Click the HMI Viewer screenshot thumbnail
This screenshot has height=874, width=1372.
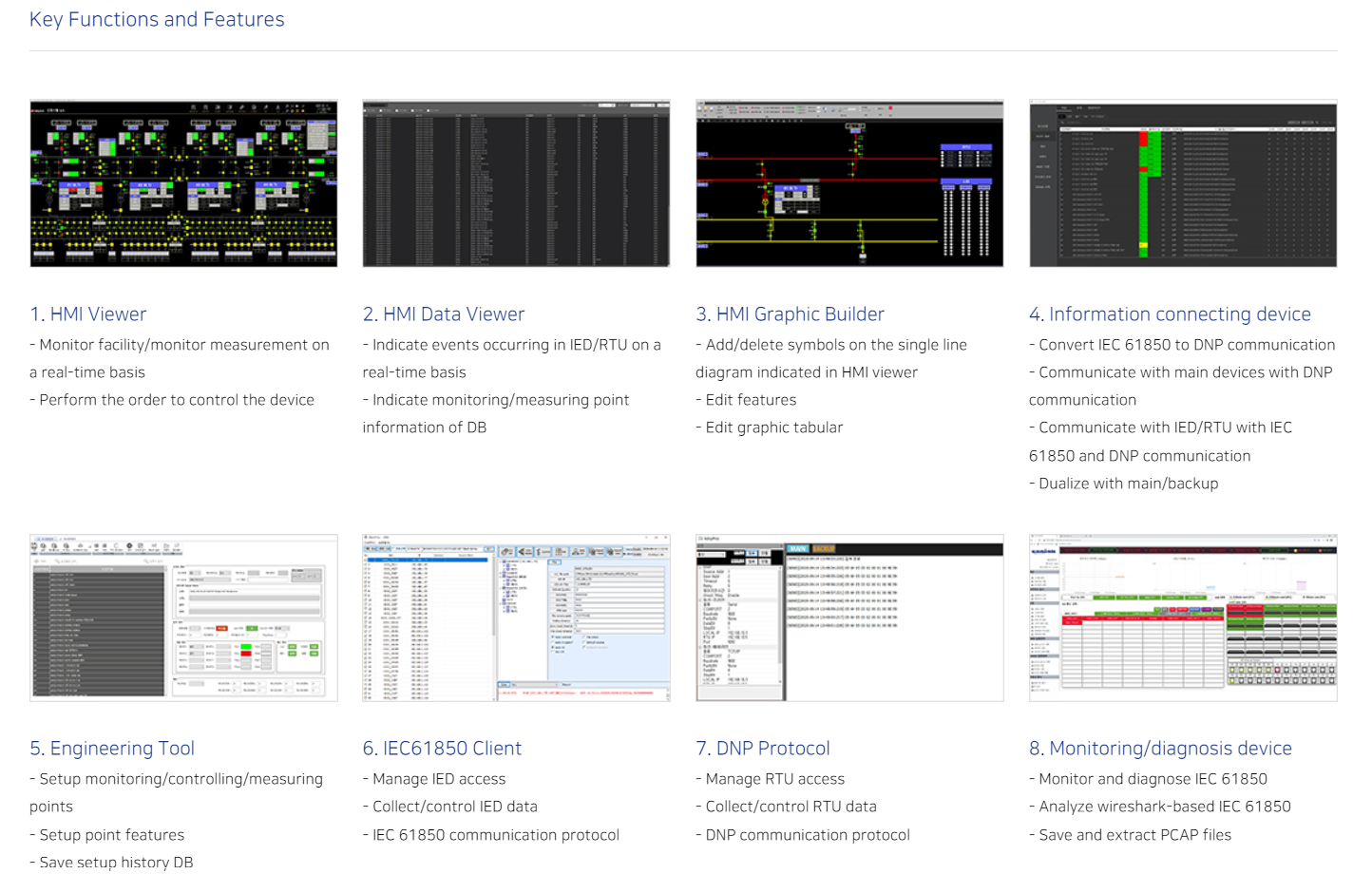[x=183, y=182]
